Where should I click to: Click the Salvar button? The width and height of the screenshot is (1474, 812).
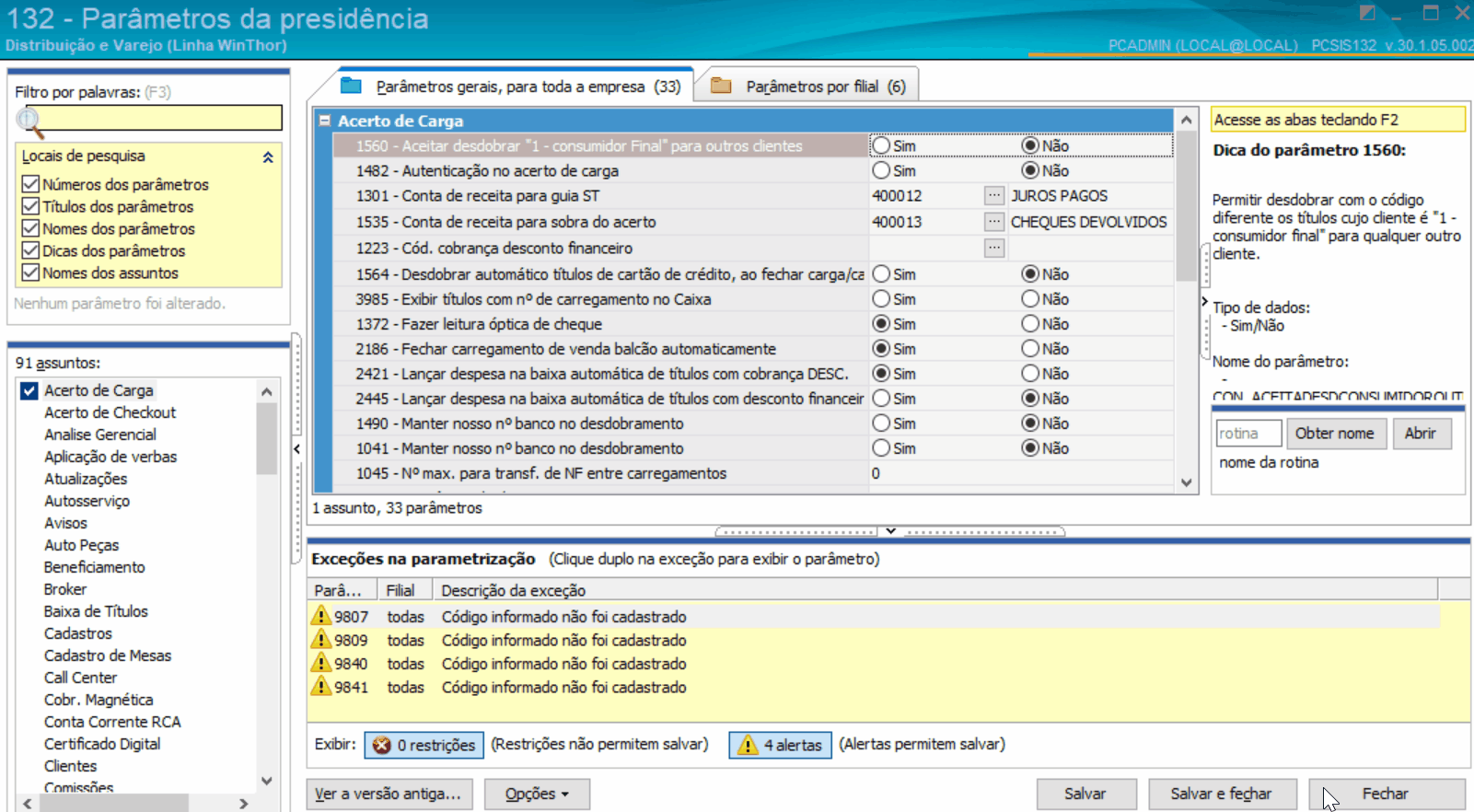click(1086, 794)
